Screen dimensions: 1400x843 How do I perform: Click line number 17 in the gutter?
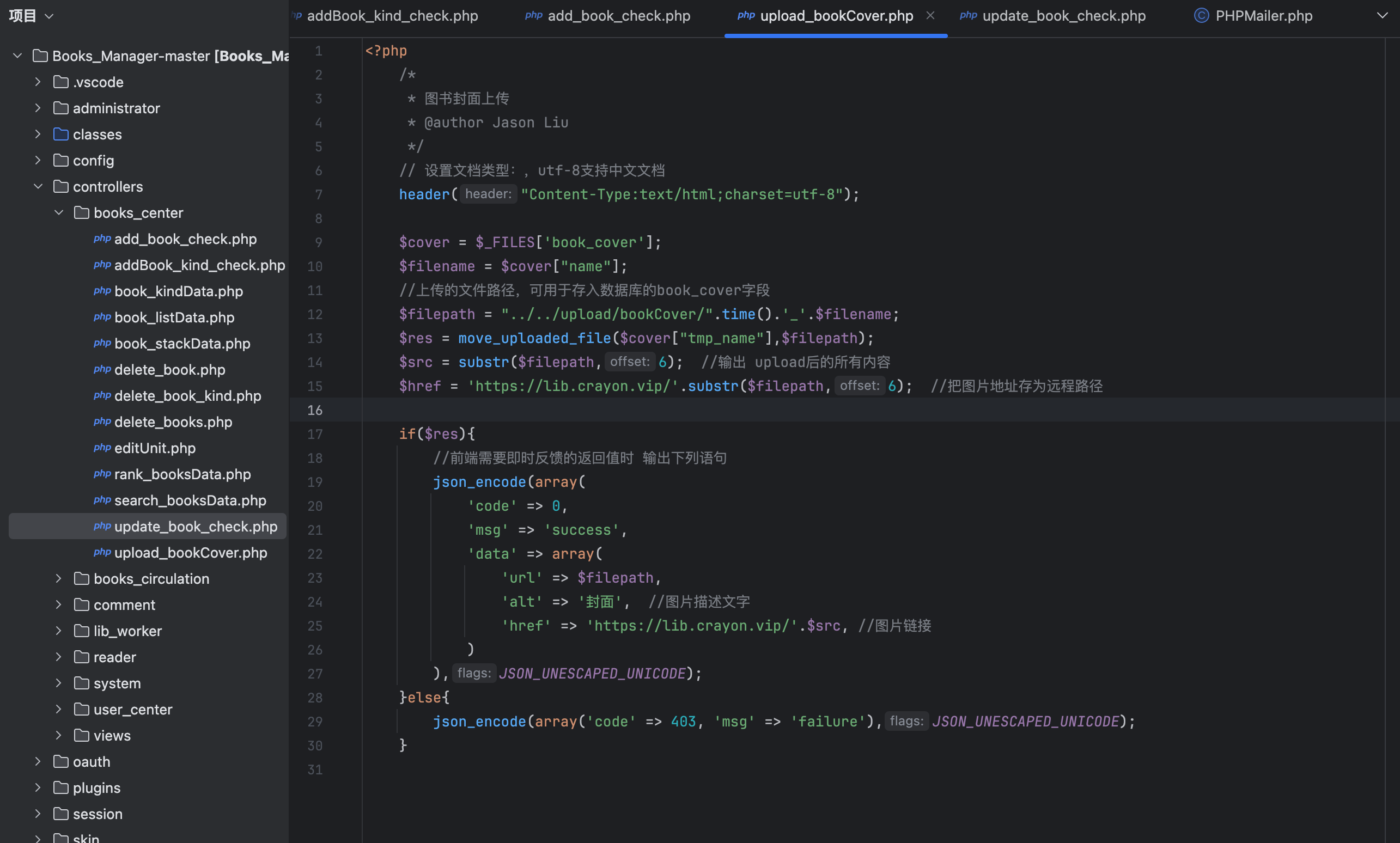[315, 435]
